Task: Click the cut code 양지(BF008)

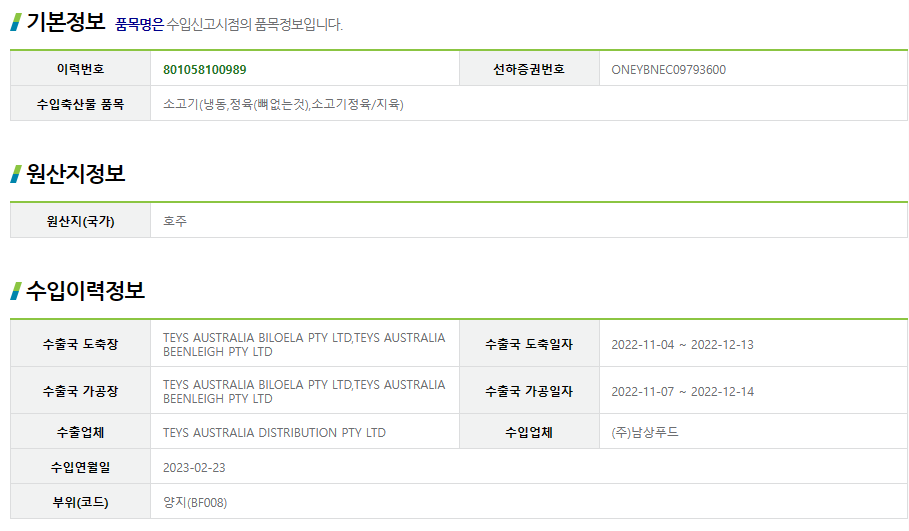Action: coord(195,503)
